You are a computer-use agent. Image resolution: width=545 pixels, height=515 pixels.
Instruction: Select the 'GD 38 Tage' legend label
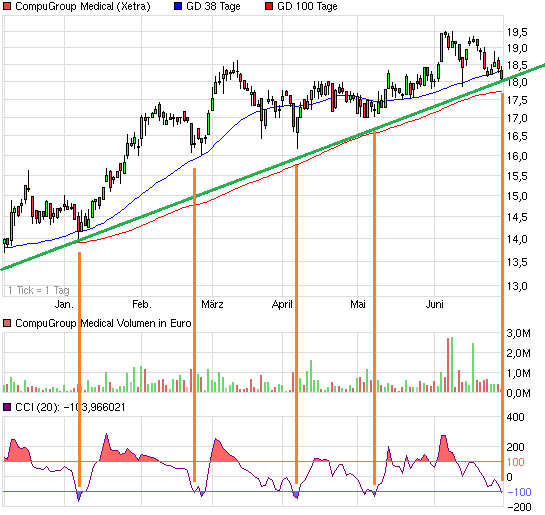click(x=213, y=6)
